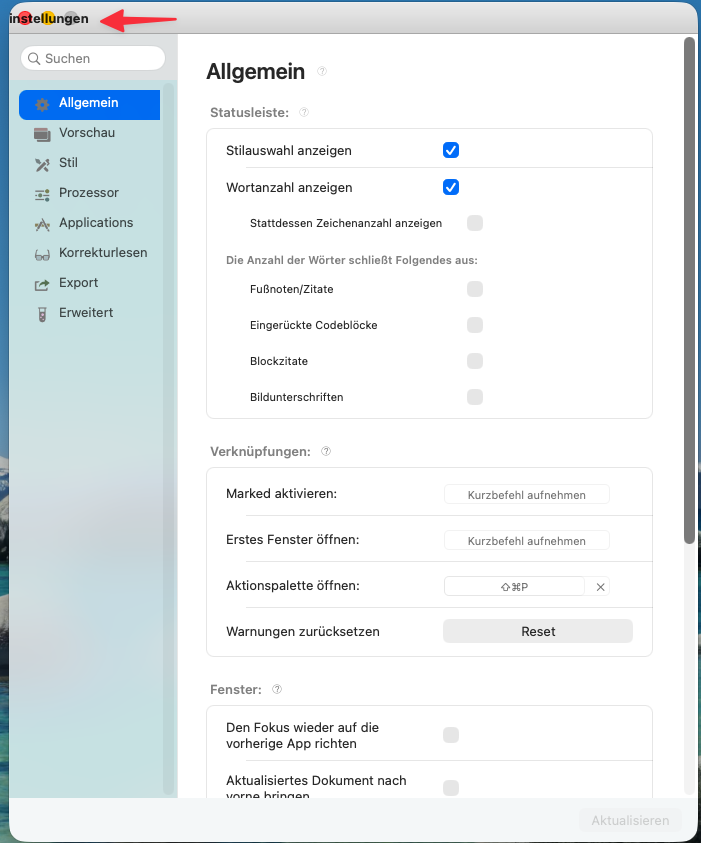Click the Suchen search field
701x843 pixels.
tap(93, 58)
